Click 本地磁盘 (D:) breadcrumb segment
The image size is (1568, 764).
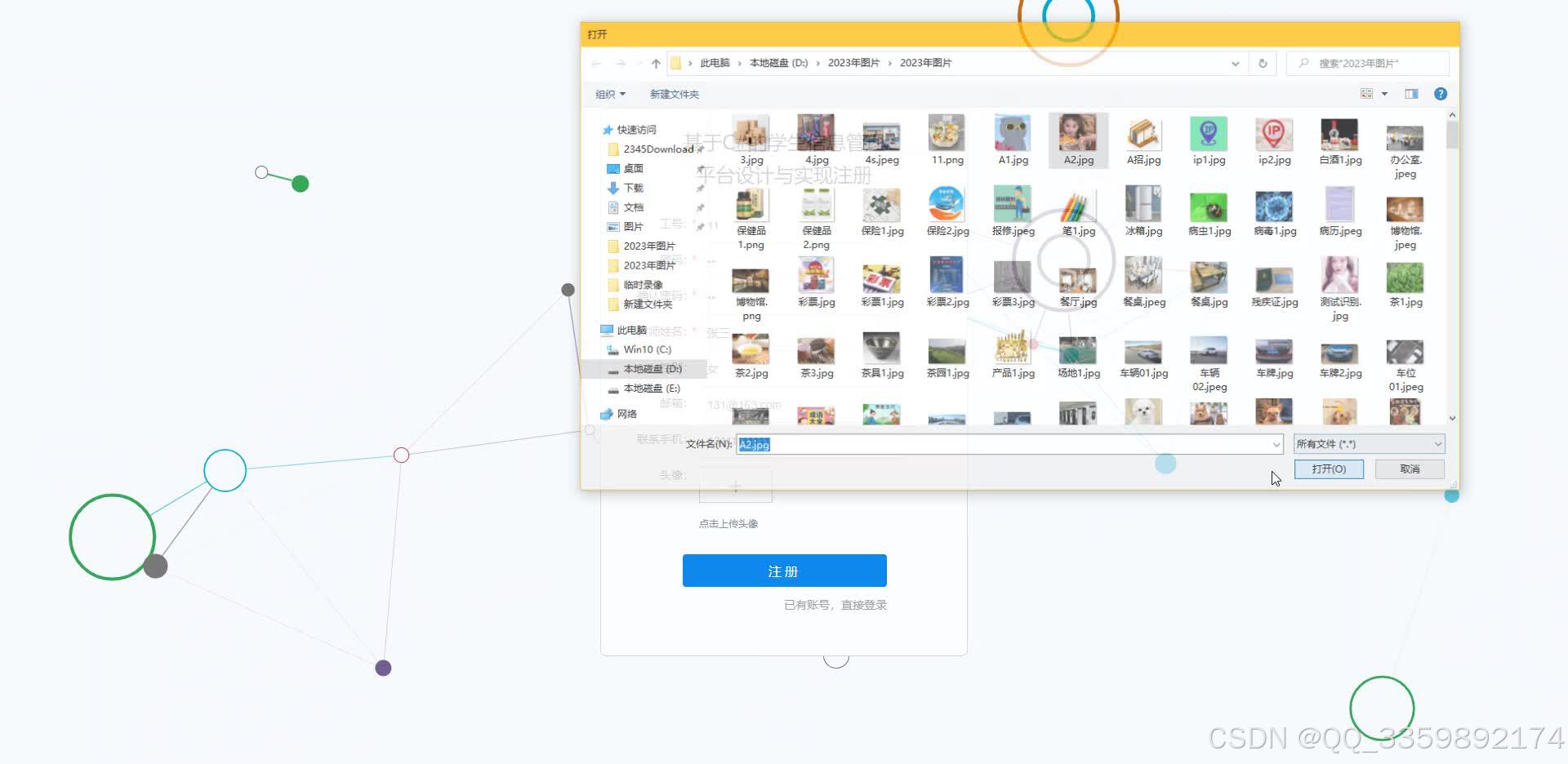pos(778,64)
